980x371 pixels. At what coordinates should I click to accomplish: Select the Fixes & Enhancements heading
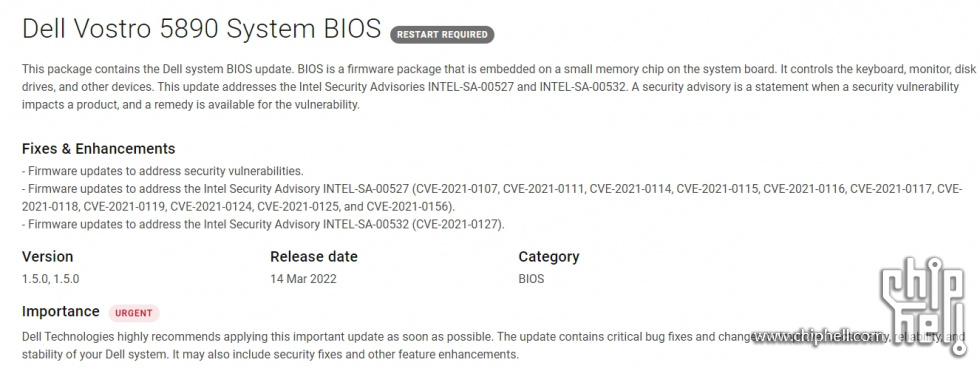coord(99,149)
